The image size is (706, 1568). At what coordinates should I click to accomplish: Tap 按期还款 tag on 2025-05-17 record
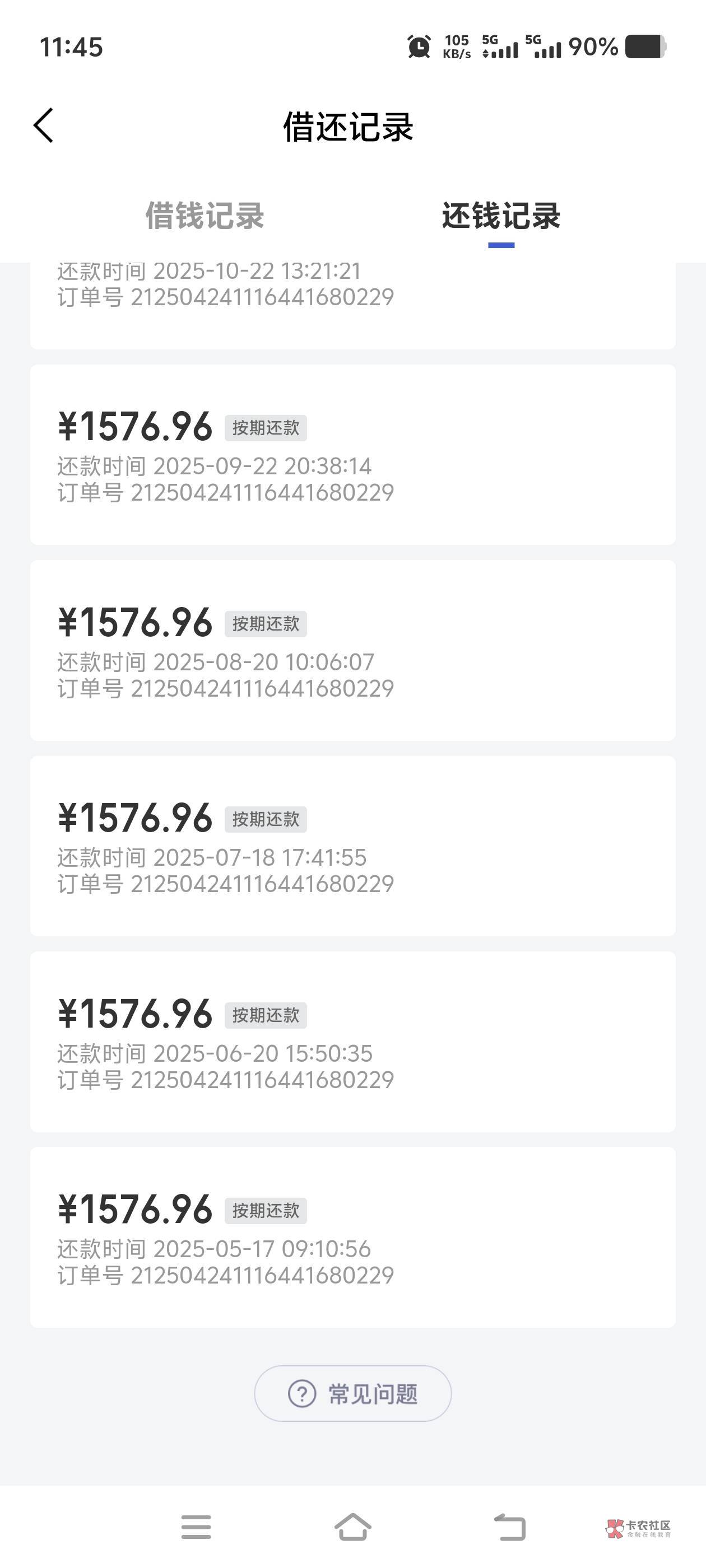coord(266,1211)
